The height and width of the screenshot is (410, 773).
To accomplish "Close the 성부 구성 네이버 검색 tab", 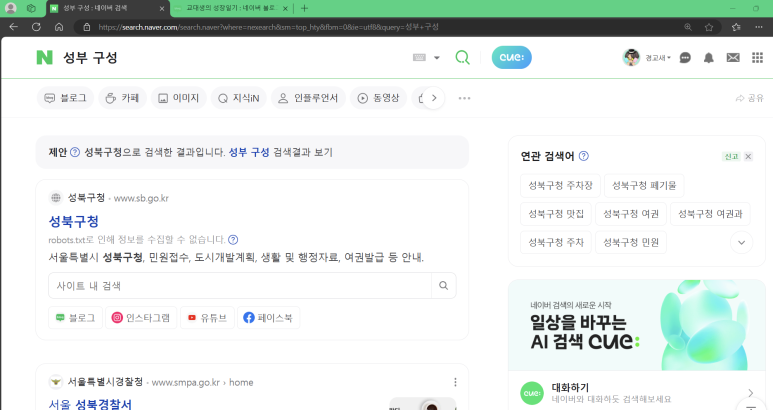I will (162, 8).
